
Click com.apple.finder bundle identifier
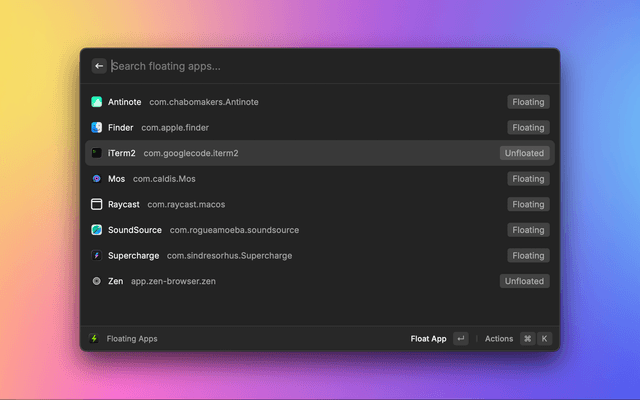click(x=175, y=127)
